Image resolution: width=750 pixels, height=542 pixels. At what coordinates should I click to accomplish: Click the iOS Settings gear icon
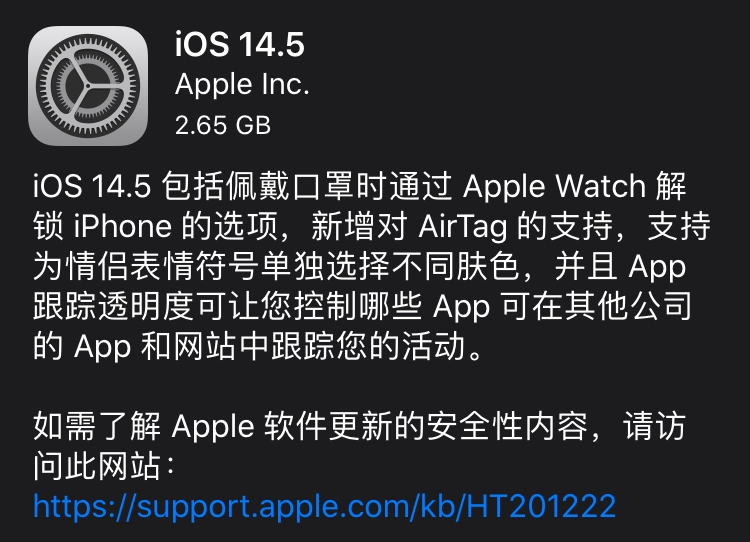click(x=88, y=86)
